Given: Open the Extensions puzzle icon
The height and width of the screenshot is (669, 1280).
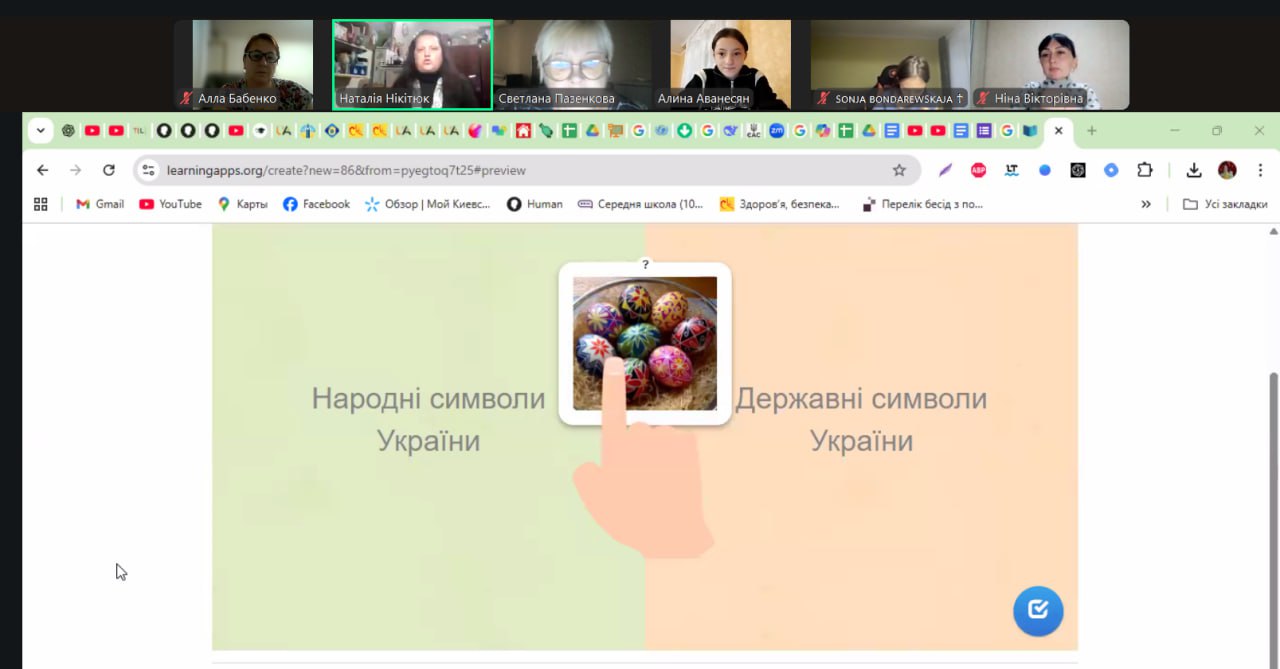Looking at the screenshot, I should (x=1145, y=170).
